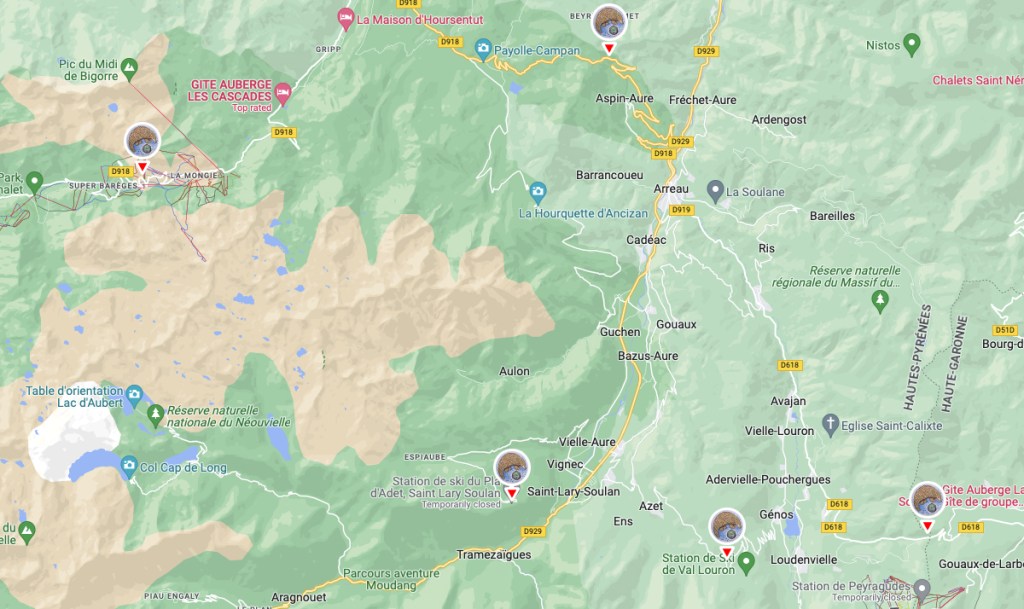This screenshot has width=1024, height=609.
Task: Select the Arreau town label
Action: pyautogui.click(x=671, y=189)
